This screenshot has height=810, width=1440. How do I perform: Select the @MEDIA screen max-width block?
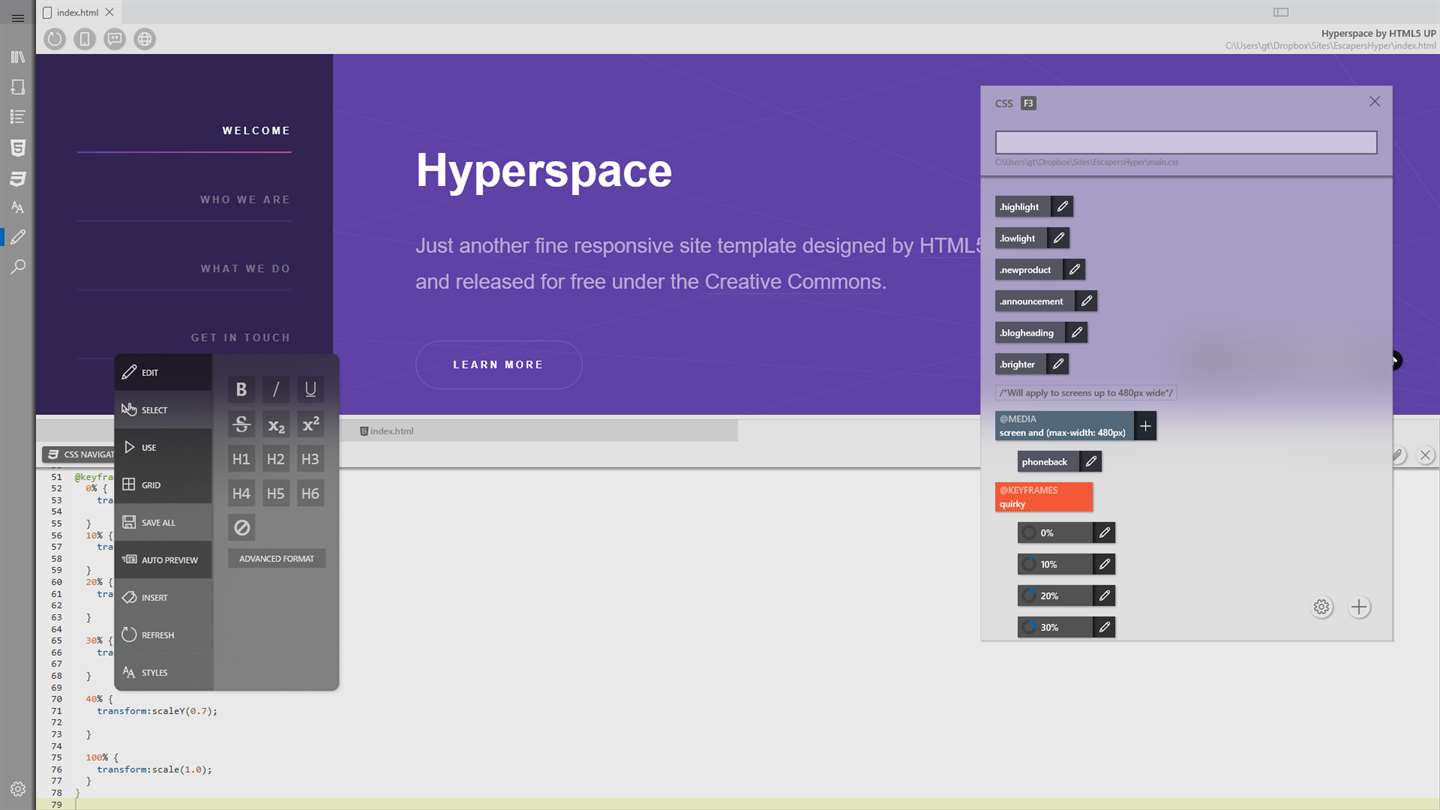[x=1064, y=426]
